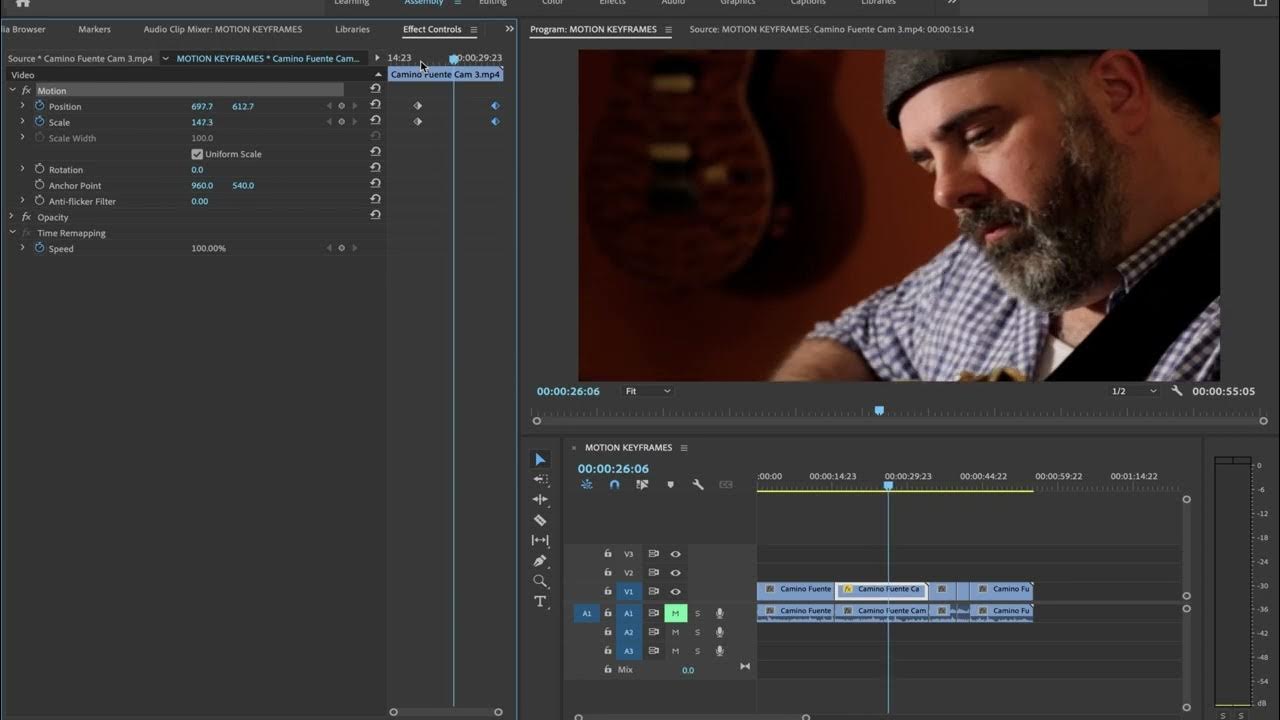The height and width of the screenshot is (720, 1280).
Task: Reset the Motion effect
Action: click(x=375, y=90)
